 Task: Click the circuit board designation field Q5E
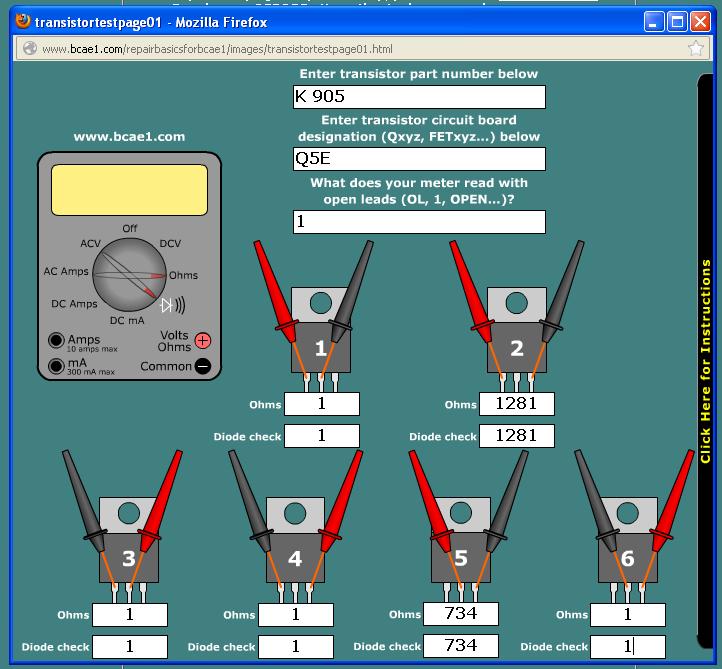tap(419, 159)
